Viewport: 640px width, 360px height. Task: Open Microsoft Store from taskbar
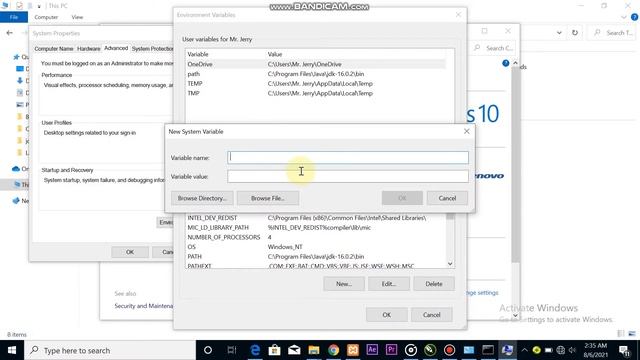point(274,350)
